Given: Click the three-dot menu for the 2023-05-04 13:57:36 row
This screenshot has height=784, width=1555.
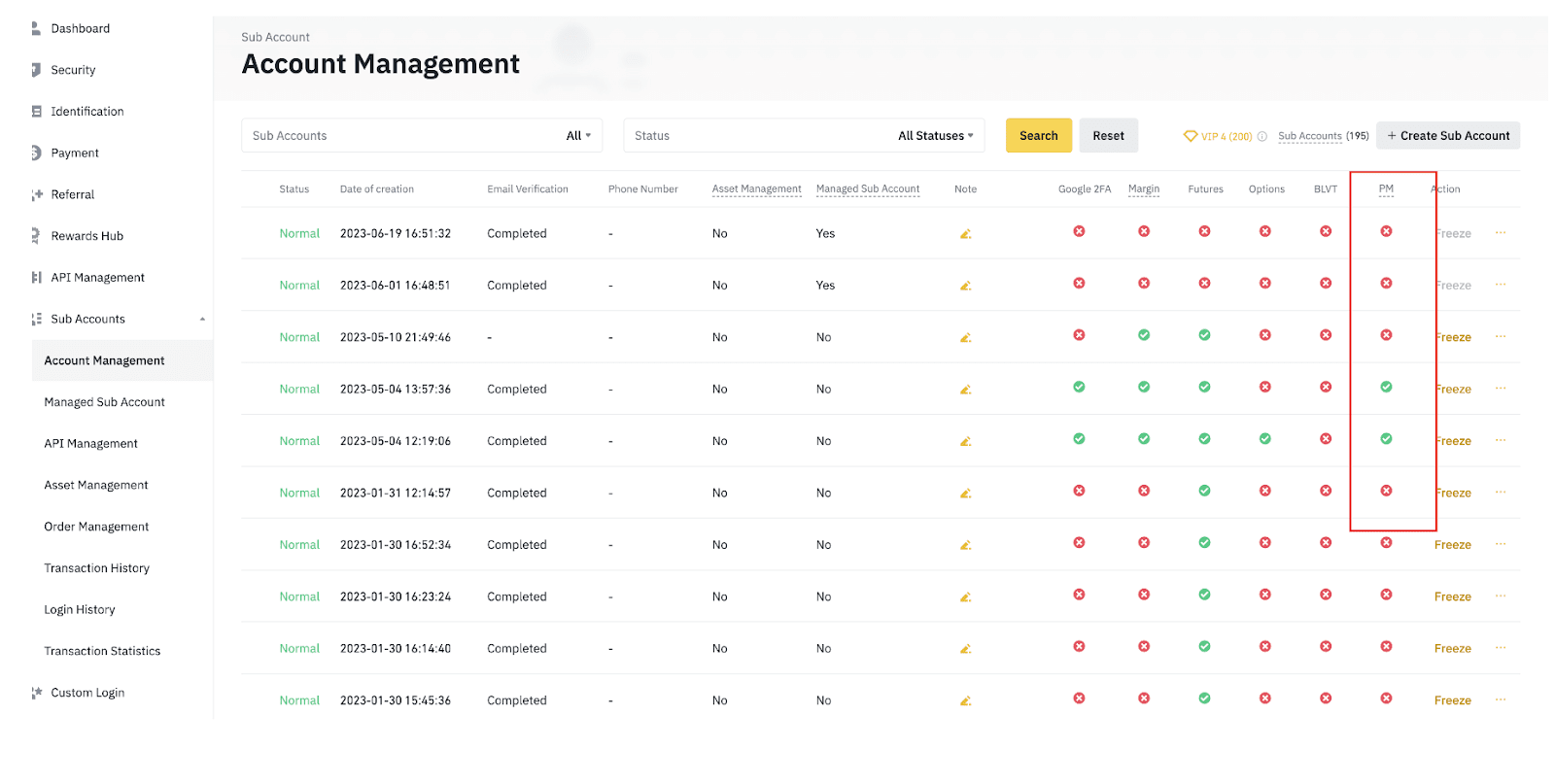Looking at the screenshot, I should (1501, 389).
